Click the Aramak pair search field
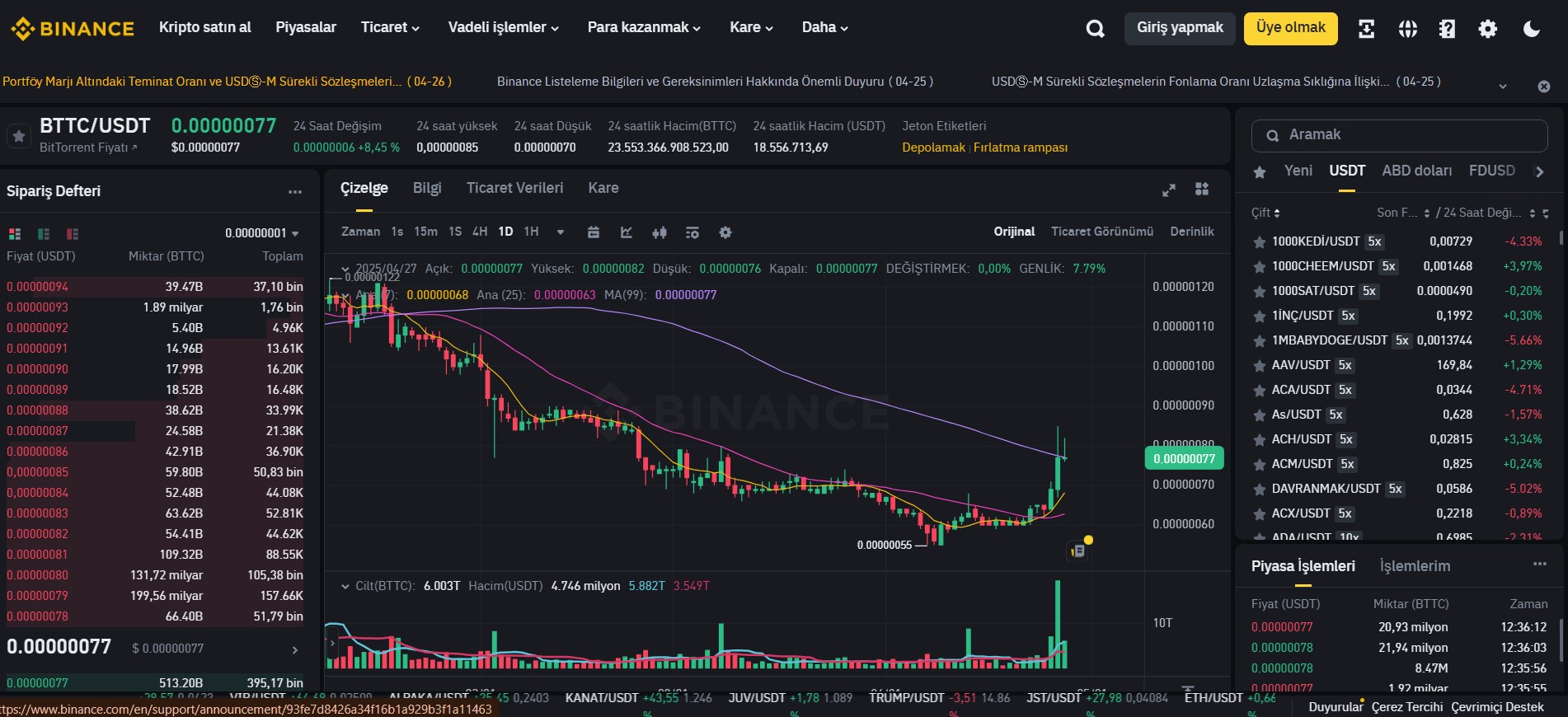Image resolution: width=1568 pixels, height=717 pixels. pyautogui.click(x=1399, y=135)
